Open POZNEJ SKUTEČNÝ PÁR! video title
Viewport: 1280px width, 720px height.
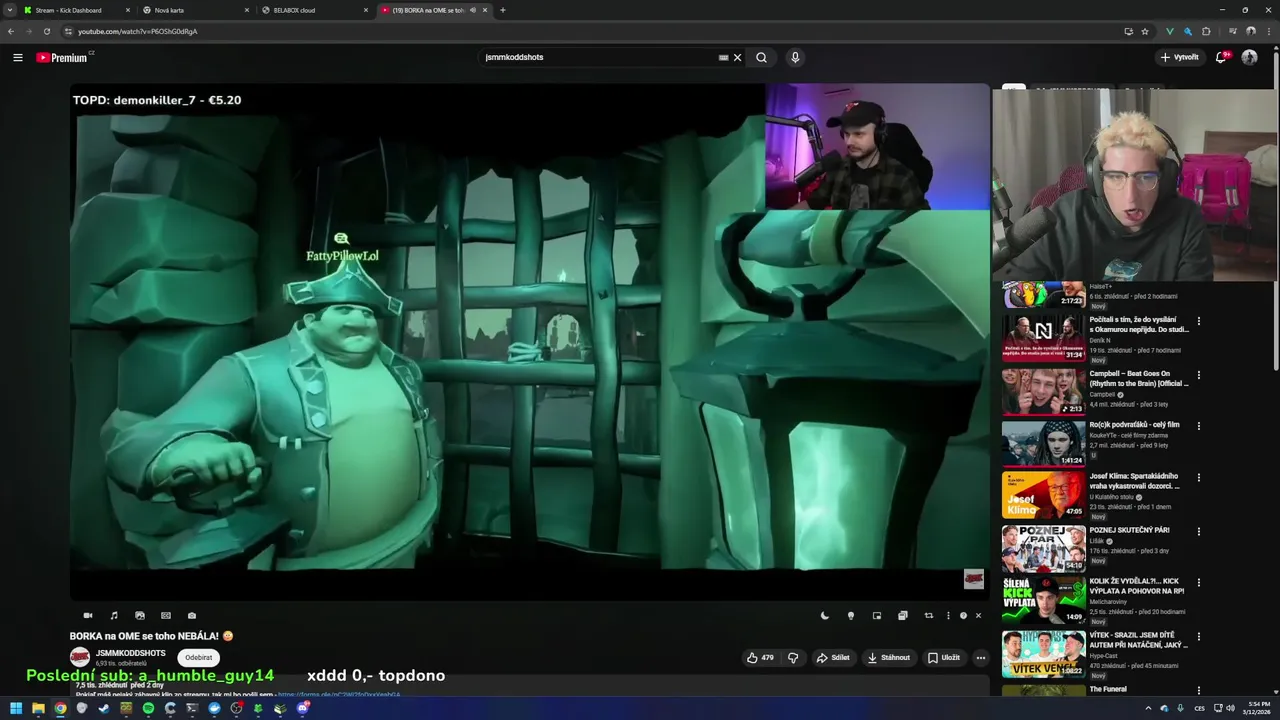pyautogui.click(x=1129, y=530)
